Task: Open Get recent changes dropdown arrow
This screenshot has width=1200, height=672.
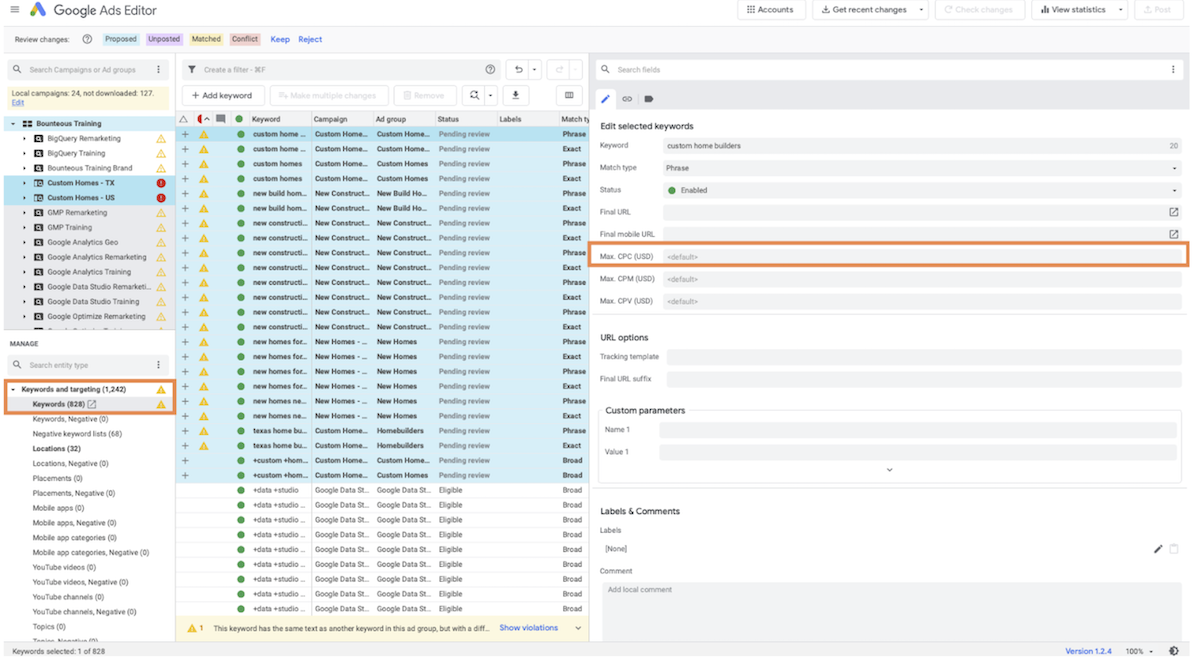Action: [921, 10]
